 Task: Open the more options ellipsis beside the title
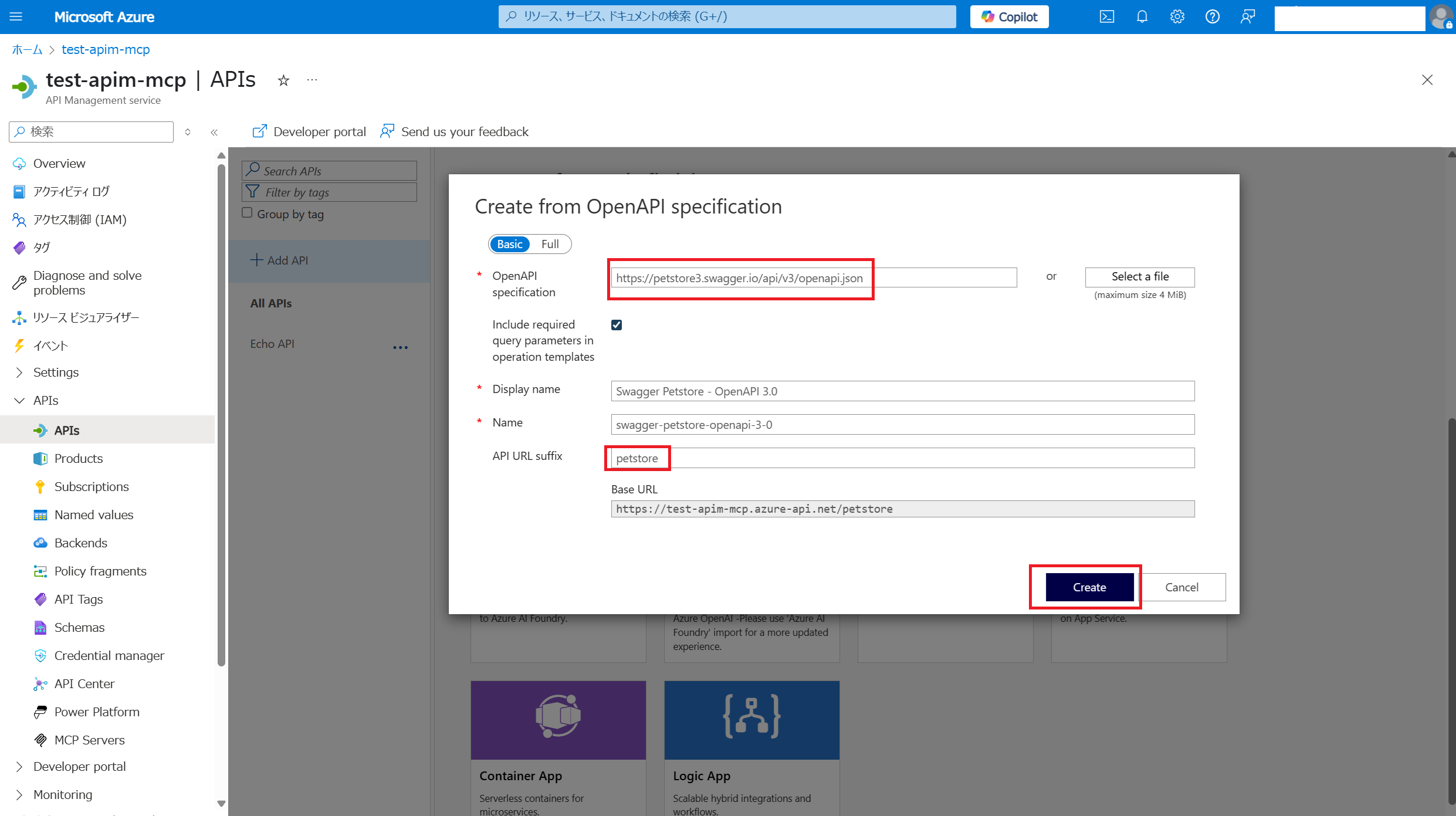(312, 80)
